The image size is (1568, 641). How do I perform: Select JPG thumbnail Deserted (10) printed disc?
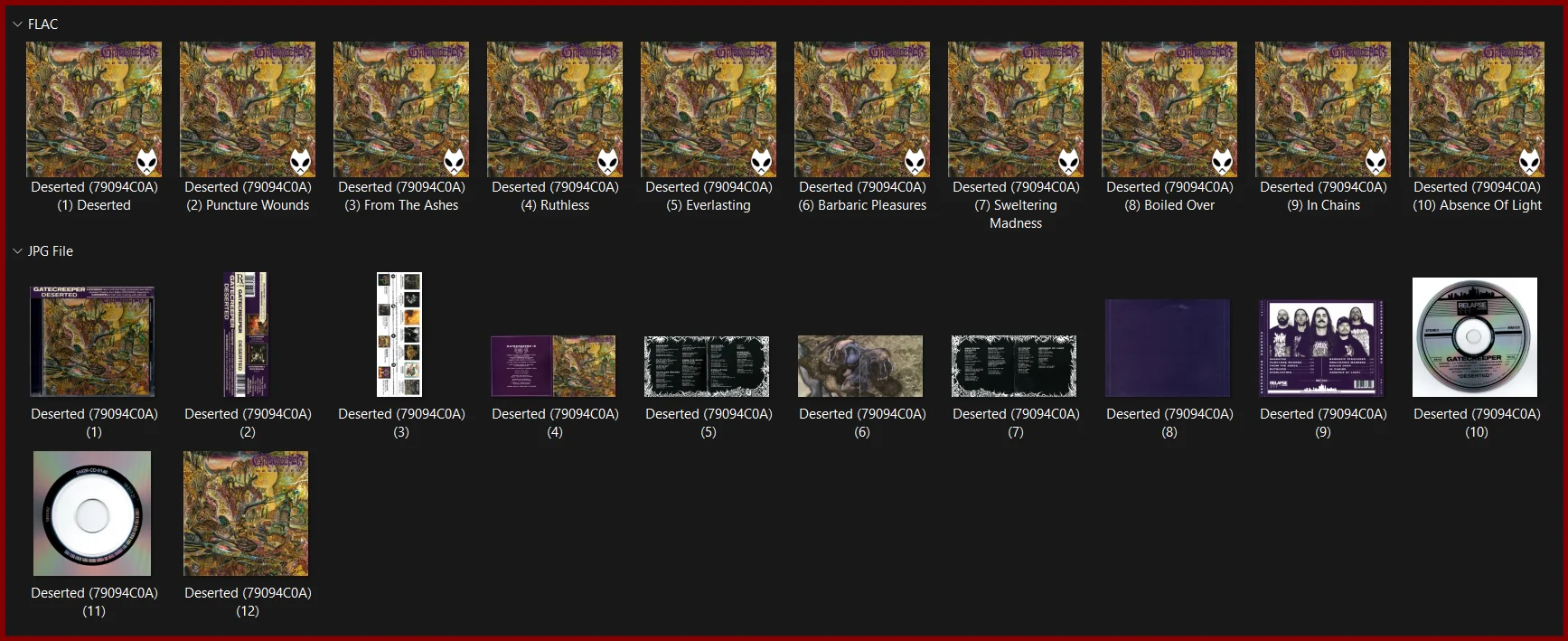(1475, 337)
